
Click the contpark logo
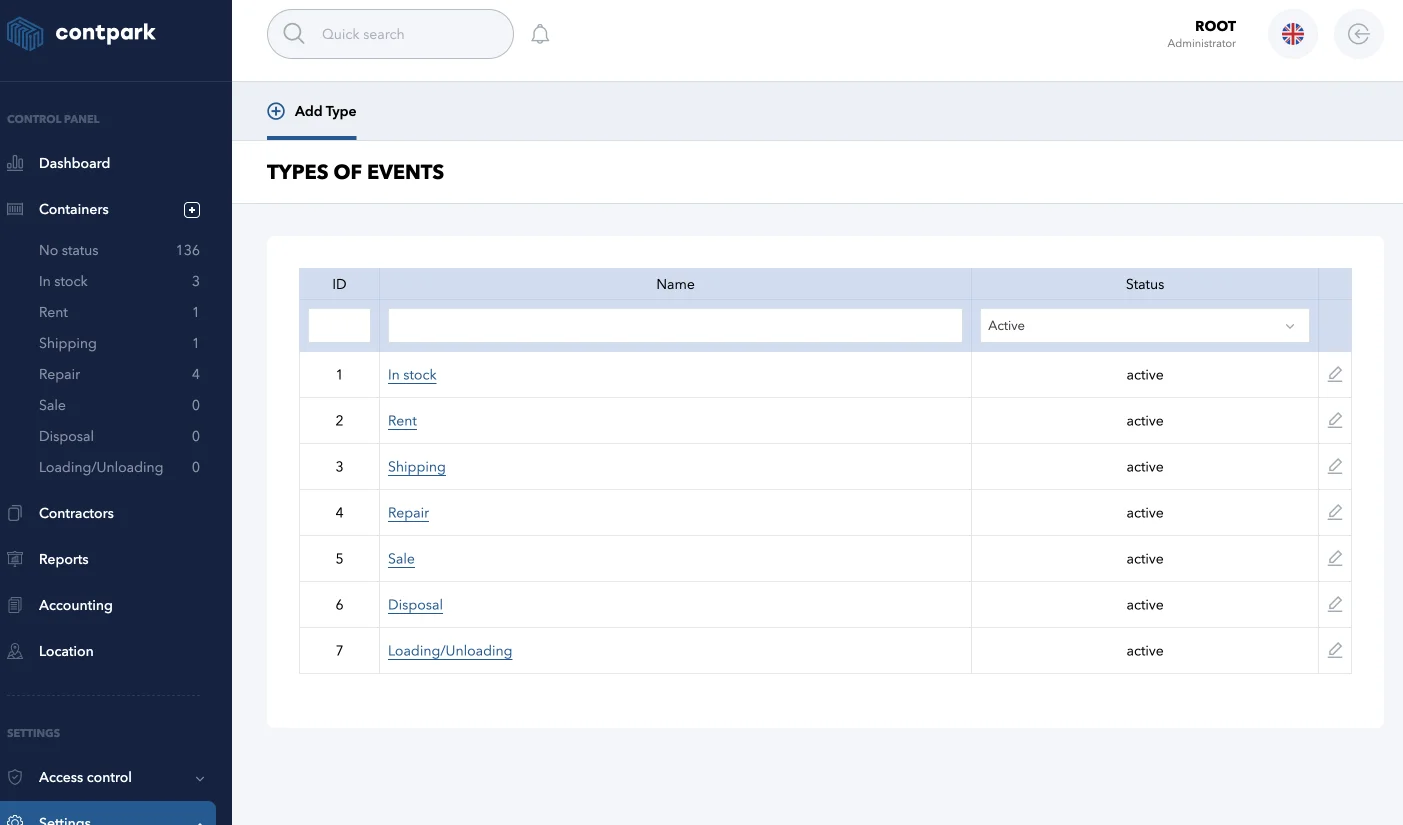point(82,34)
